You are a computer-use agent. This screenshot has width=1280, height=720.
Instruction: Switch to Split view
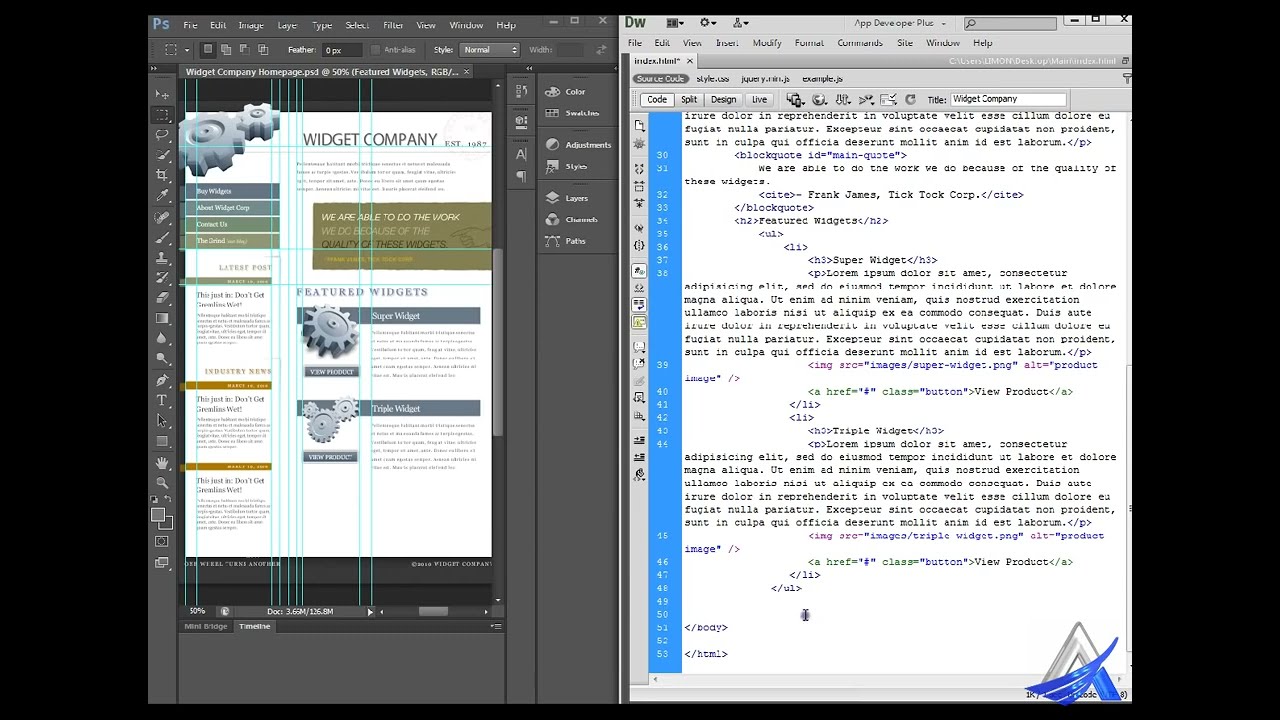click(689, 100)
